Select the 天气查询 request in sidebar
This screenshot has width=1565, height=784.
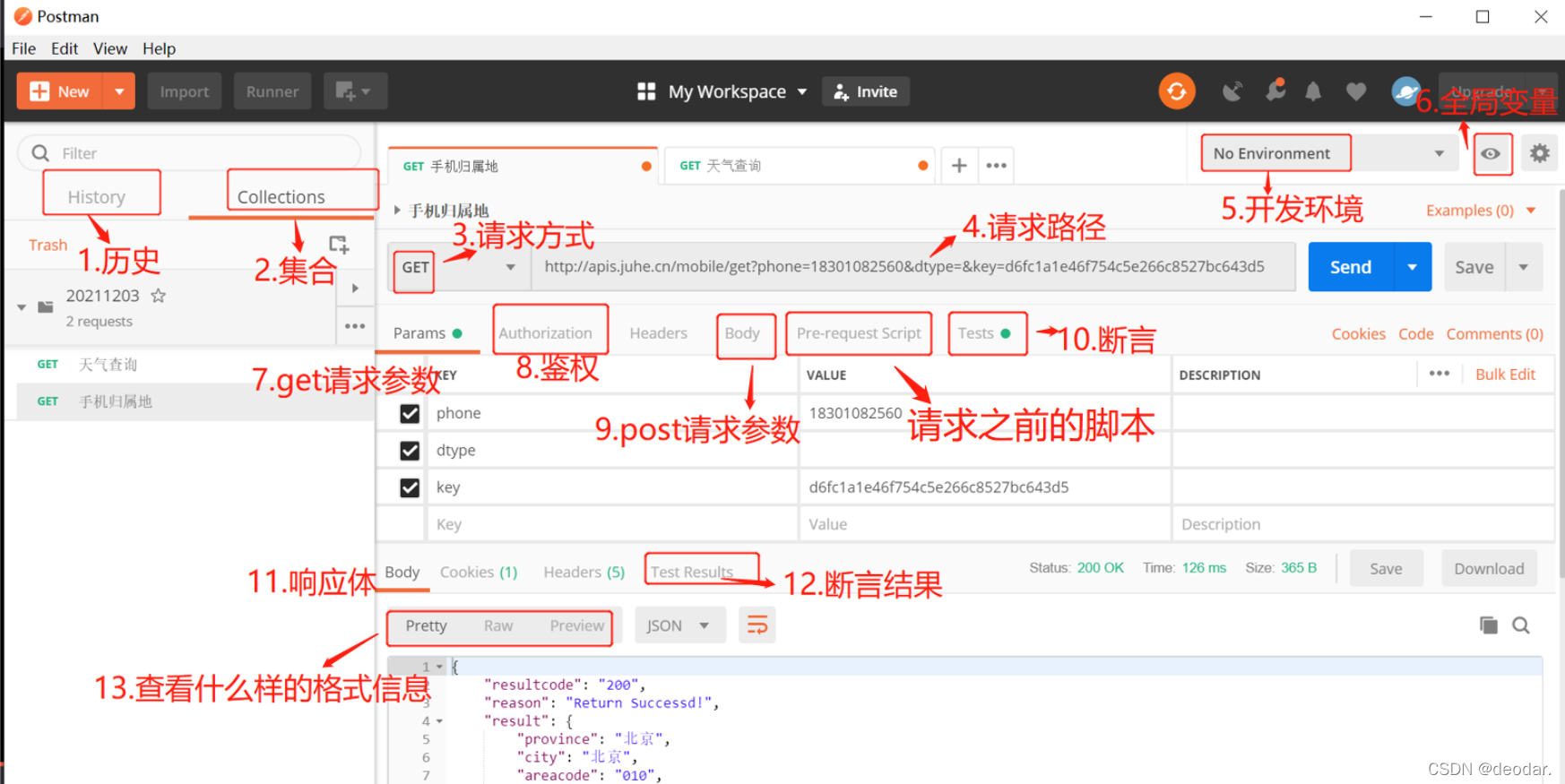[189, 365]
